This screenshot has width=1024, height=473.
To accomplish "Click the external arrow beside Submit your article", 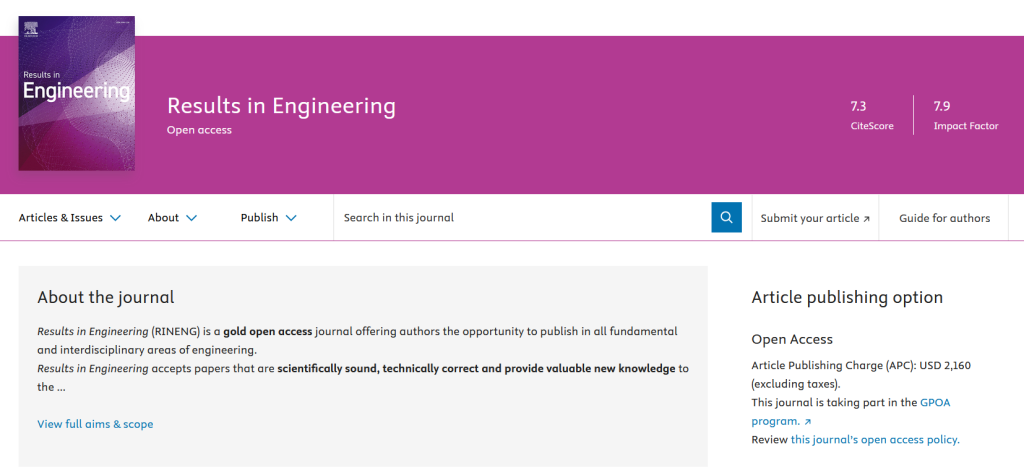I will 866,218.
